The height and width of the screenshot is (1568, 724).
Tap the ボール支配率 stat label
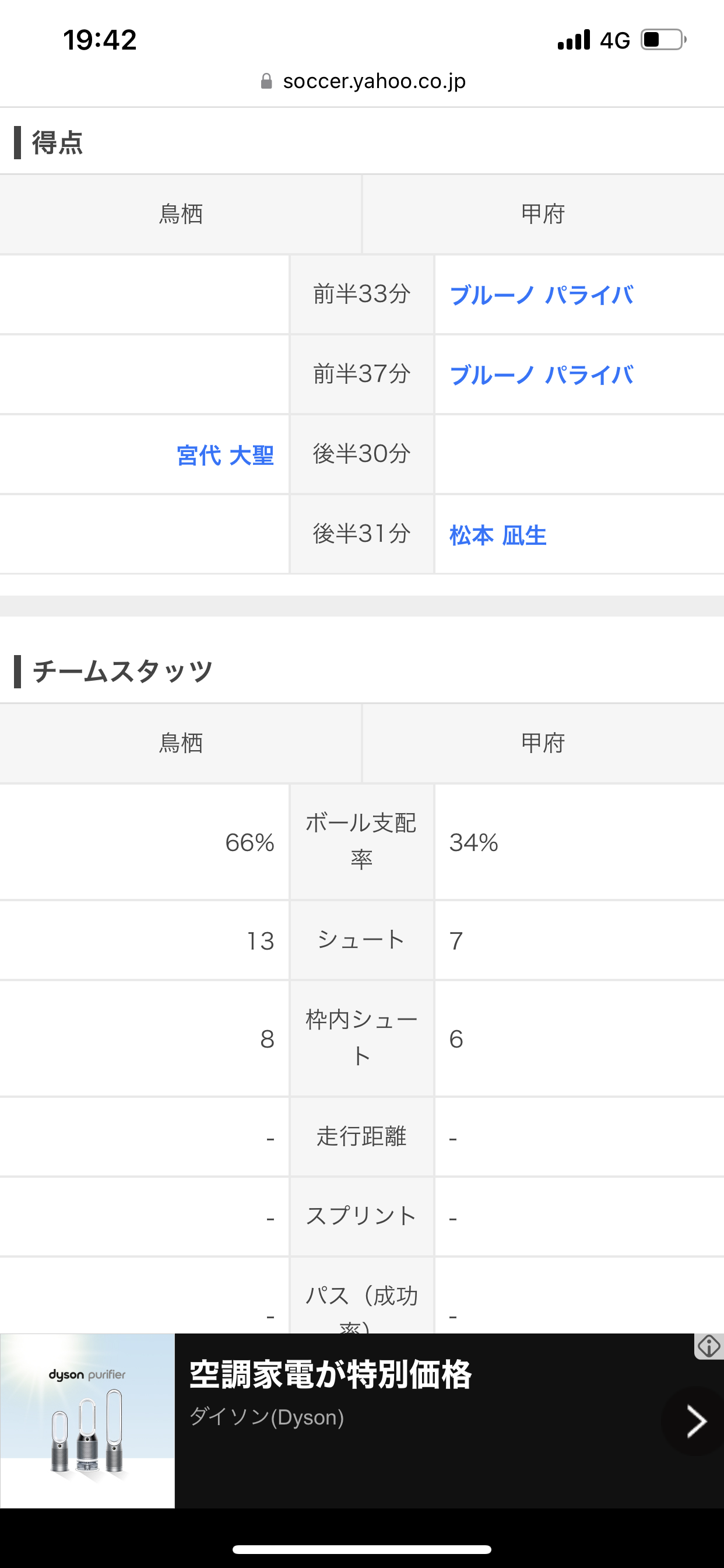[361, 841]
